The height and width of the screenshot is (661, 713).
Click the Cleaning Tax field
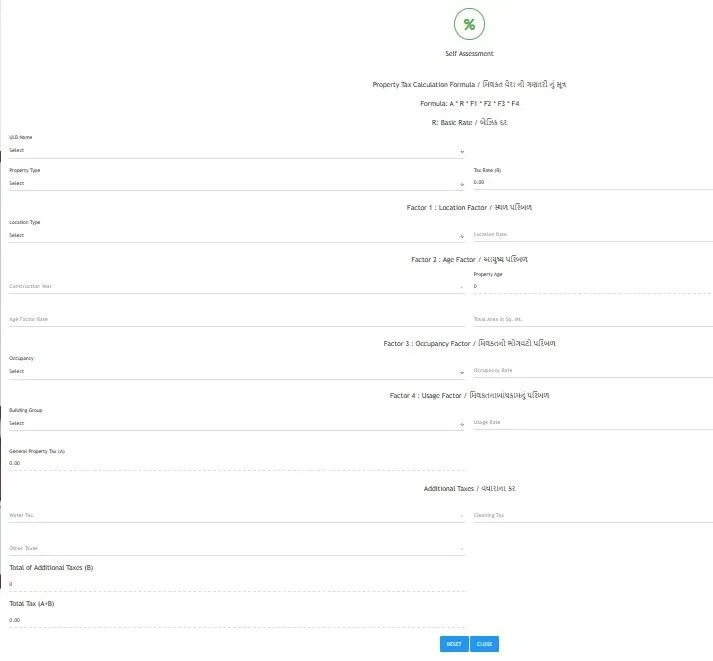(590, 516)
